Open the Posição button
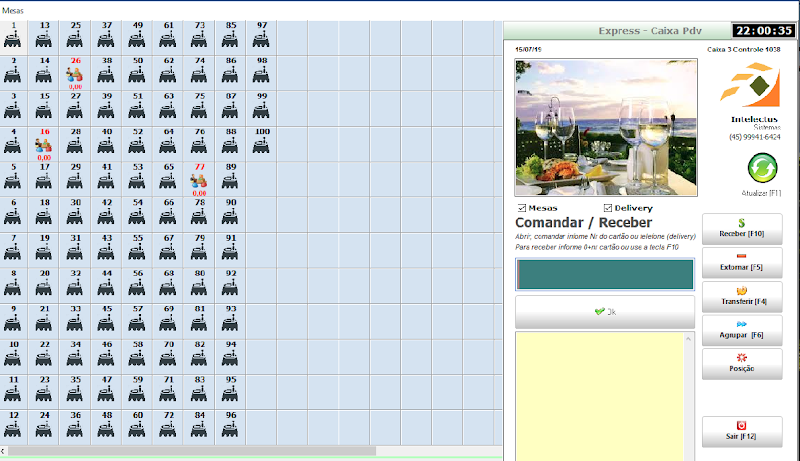This screenshot has width=800, height=461. click(x=742, y=363)
